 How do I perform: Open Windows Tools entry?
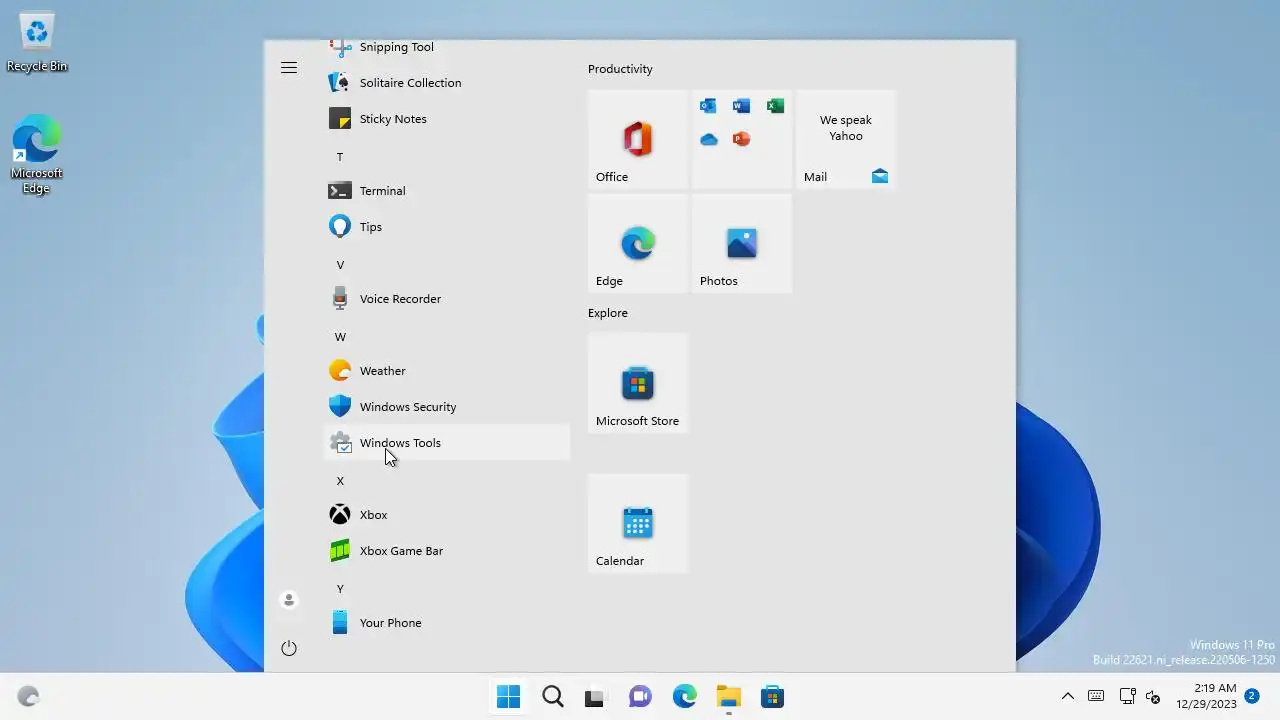coord(447,443)
